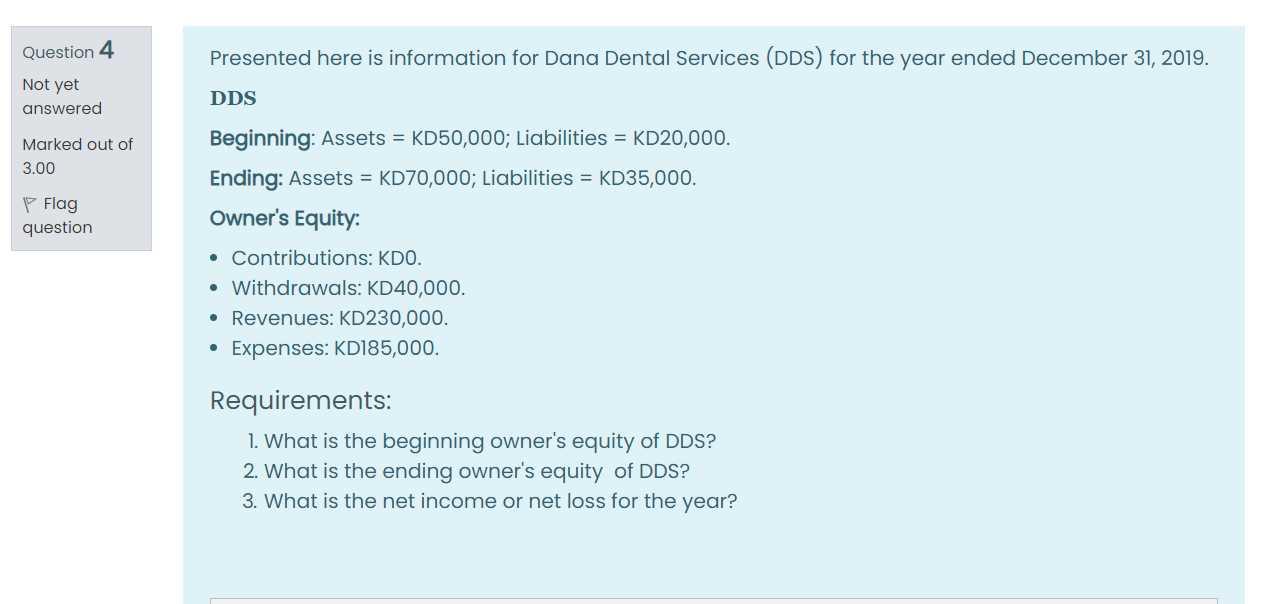Click the Requirements heading
Screen dimensions: 1261x604
[300, 400]
